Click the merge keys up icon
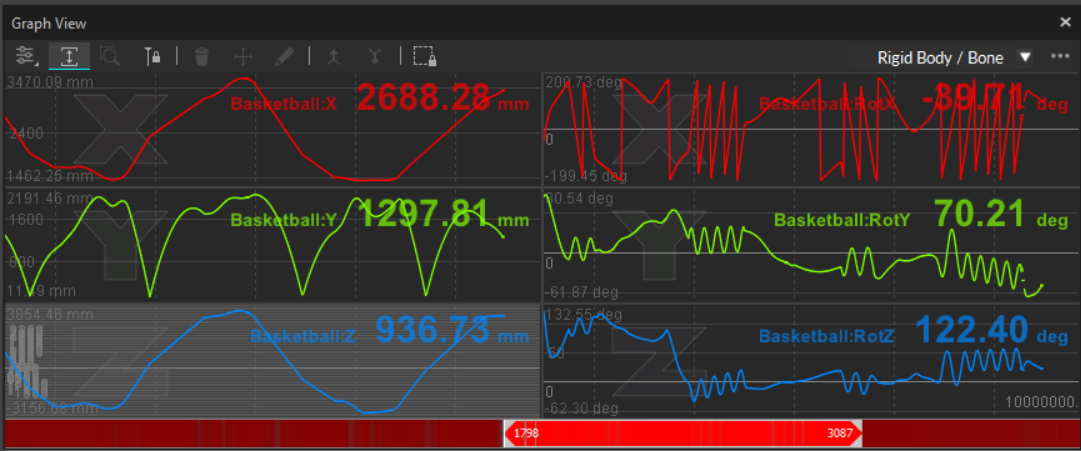The image size is (1081, 451). [x=333, y=56]
